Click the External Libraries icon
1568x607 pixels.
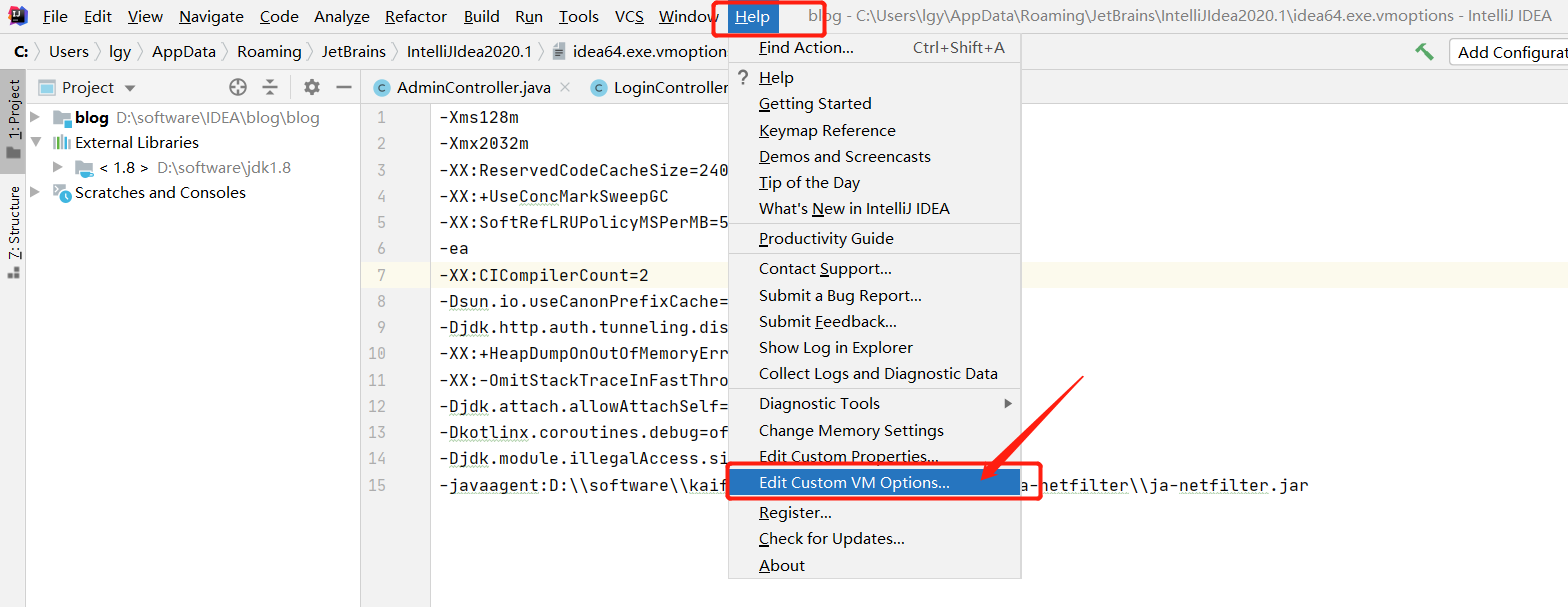tap(62, 143)
